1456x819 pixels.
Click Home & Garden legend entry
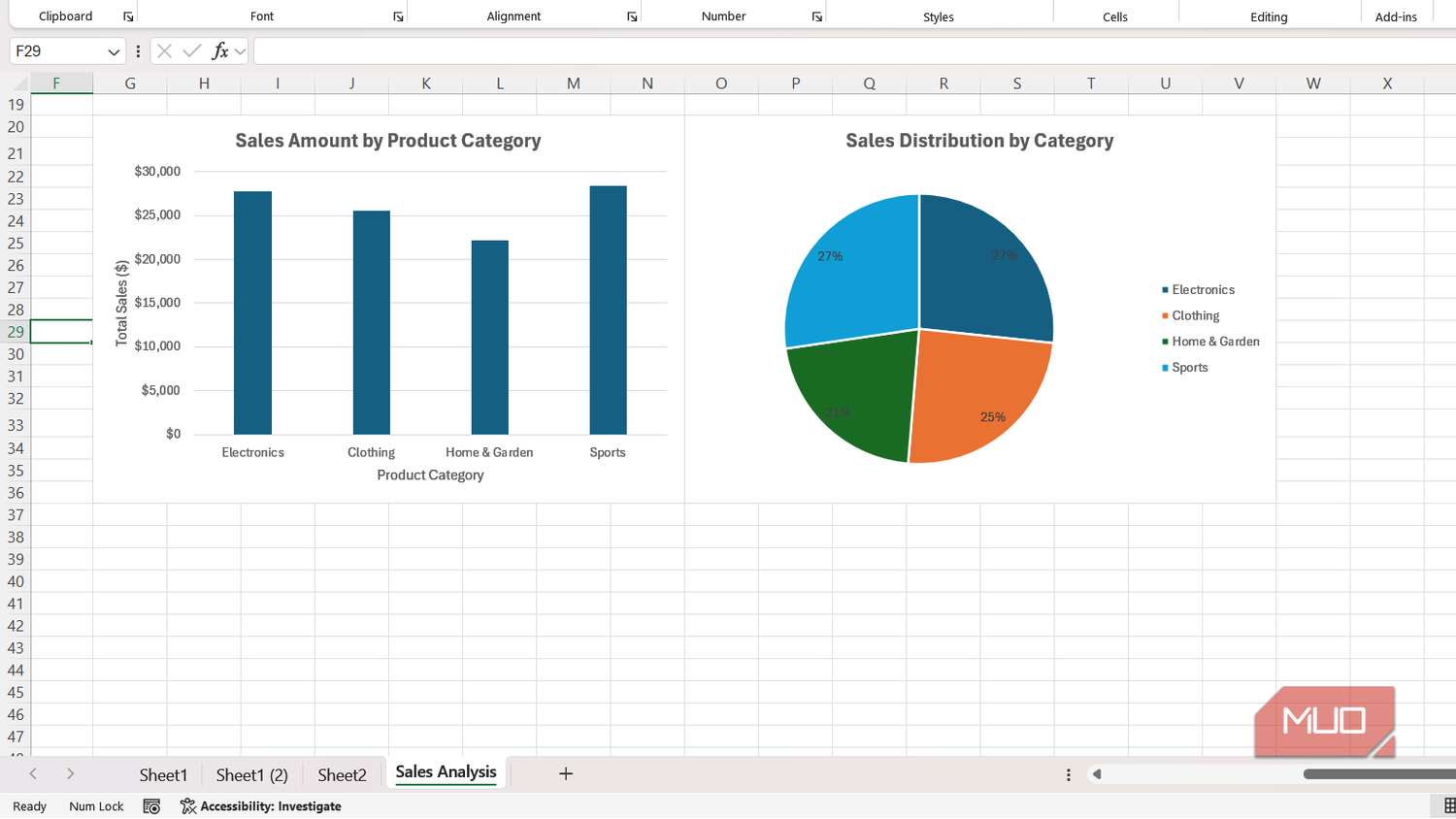[1215, 342]
